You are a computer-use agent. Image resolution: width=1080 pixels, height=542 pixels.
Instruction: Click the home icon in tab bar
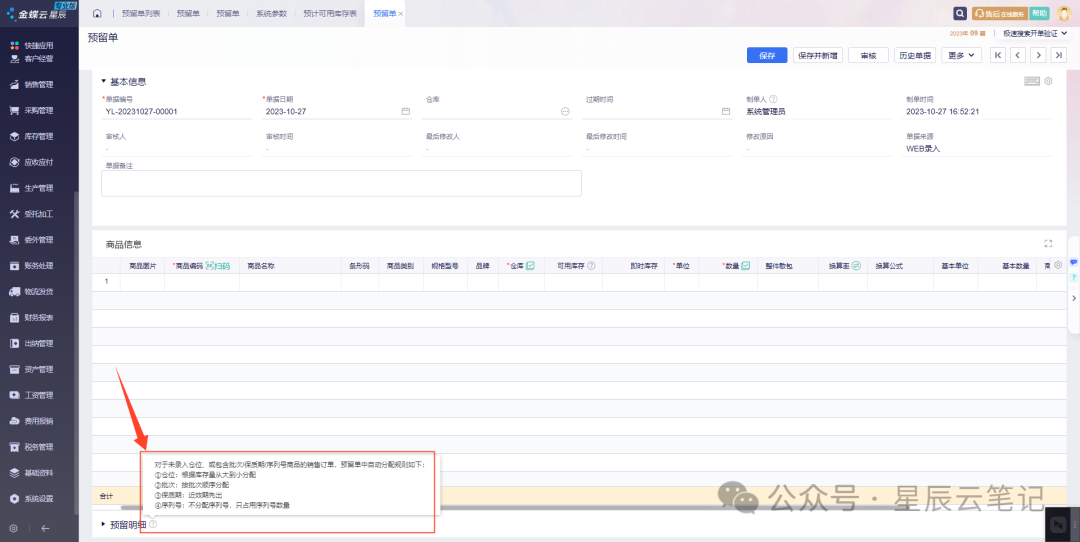tap(97, 14)
